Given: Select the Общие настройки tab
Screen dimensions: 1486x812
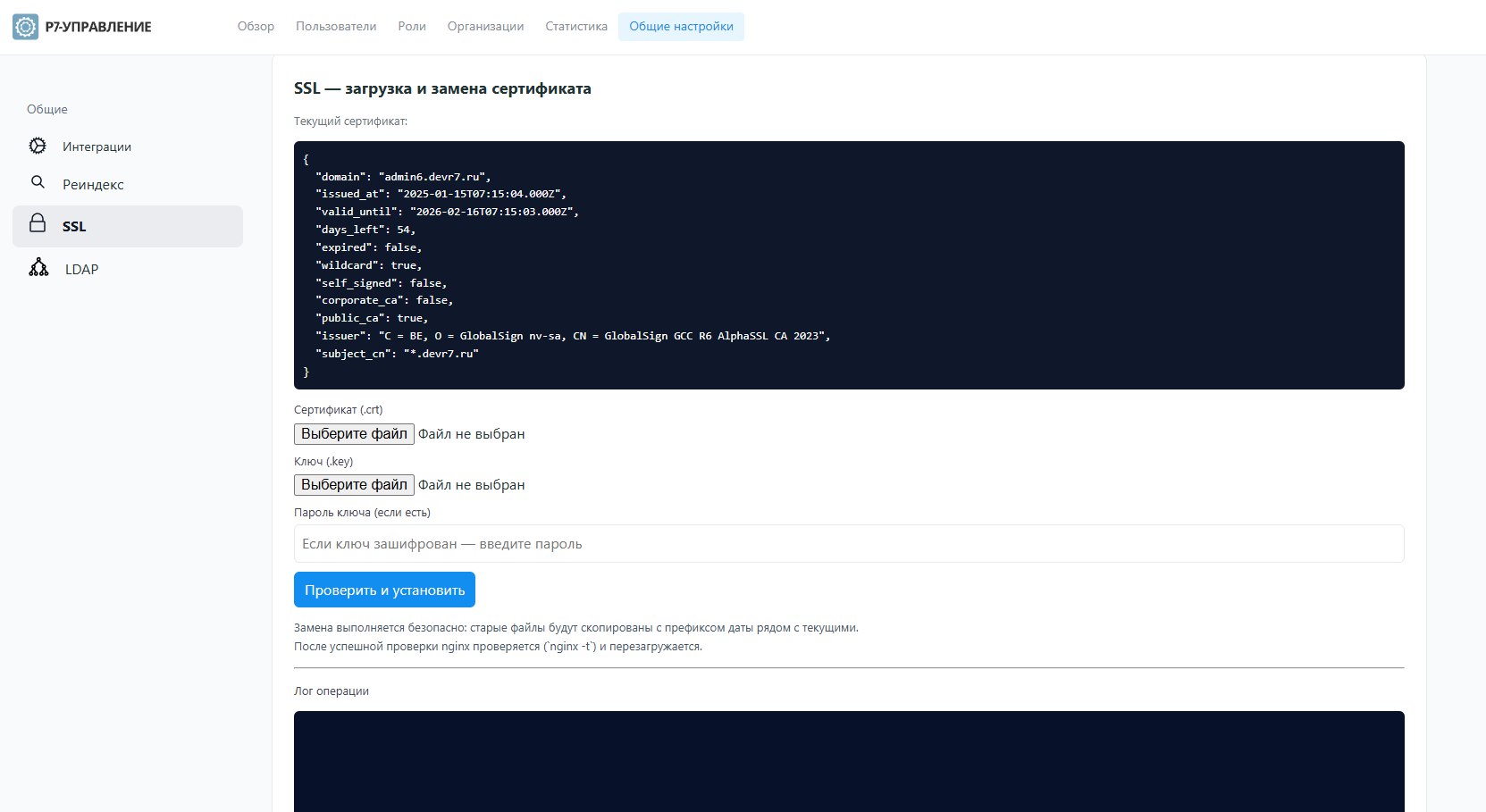Looking at the screenshot, I should (x=681, y=27).
